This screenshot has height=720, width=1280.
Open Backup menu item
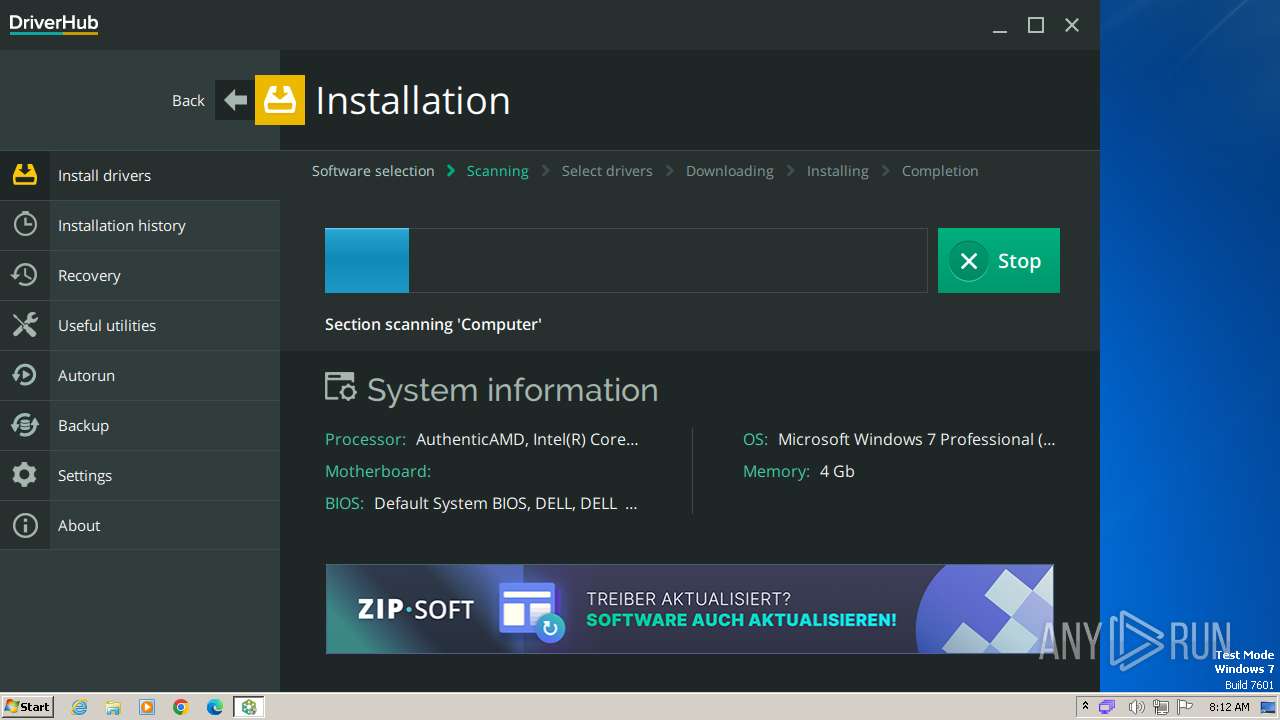click(140, 425)
